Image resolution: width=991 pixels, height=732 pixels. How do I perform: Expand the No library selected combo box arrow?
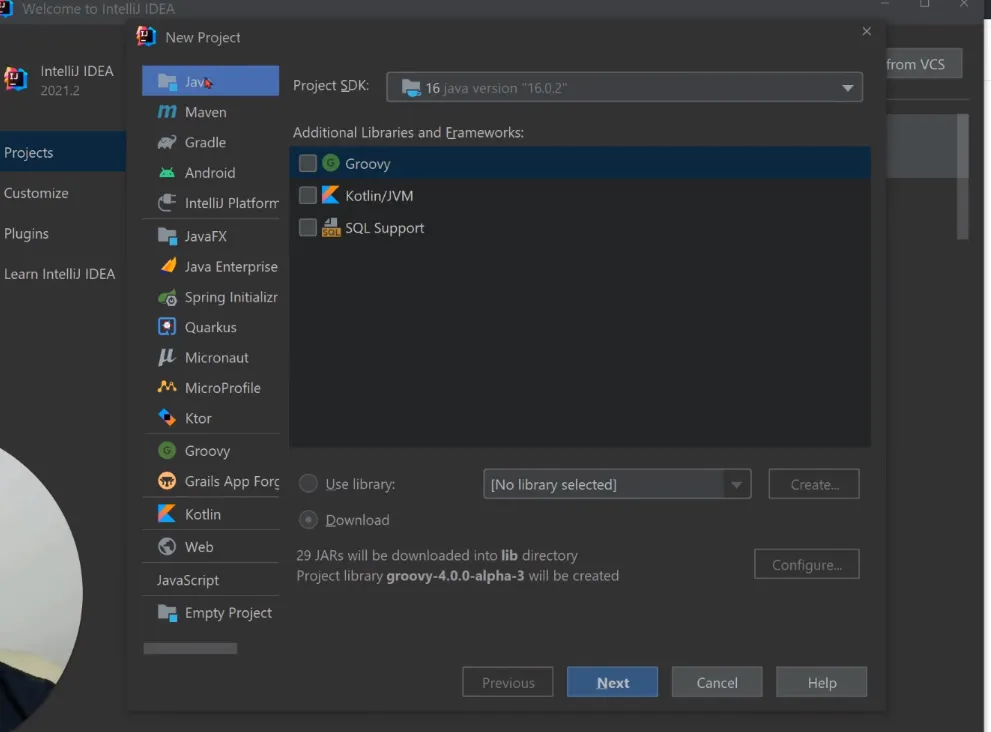click(737, 484)
